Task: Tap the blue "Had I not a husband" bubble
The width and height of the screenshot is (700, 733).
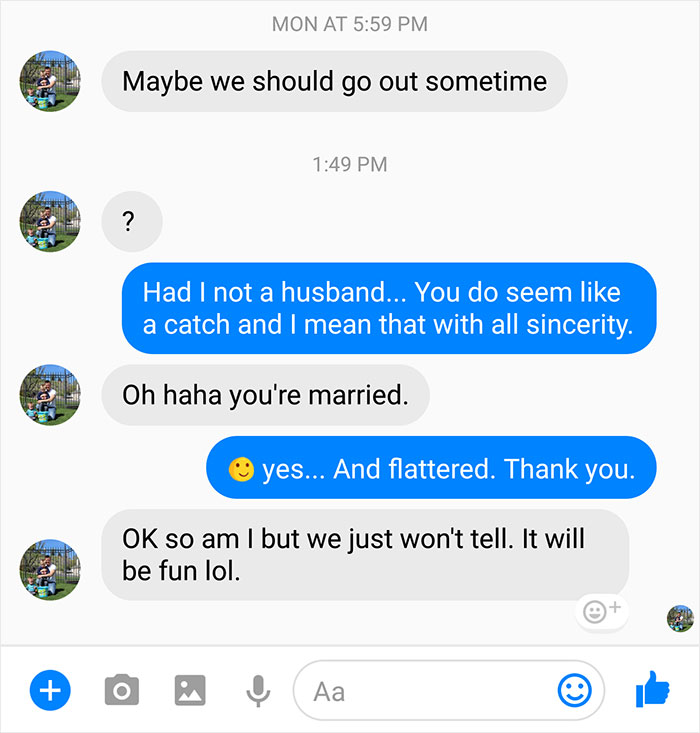Action: (x=388, y=308)
